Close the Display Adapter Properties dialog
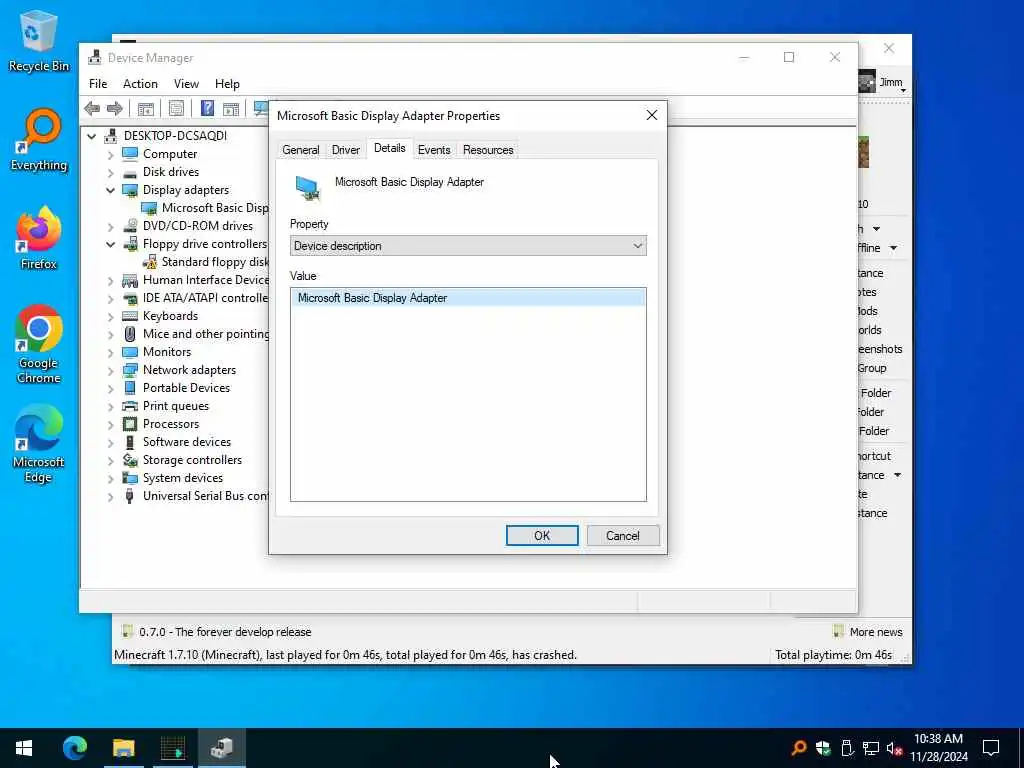Viewport: 1024px width, 768px height. [651, 116]
